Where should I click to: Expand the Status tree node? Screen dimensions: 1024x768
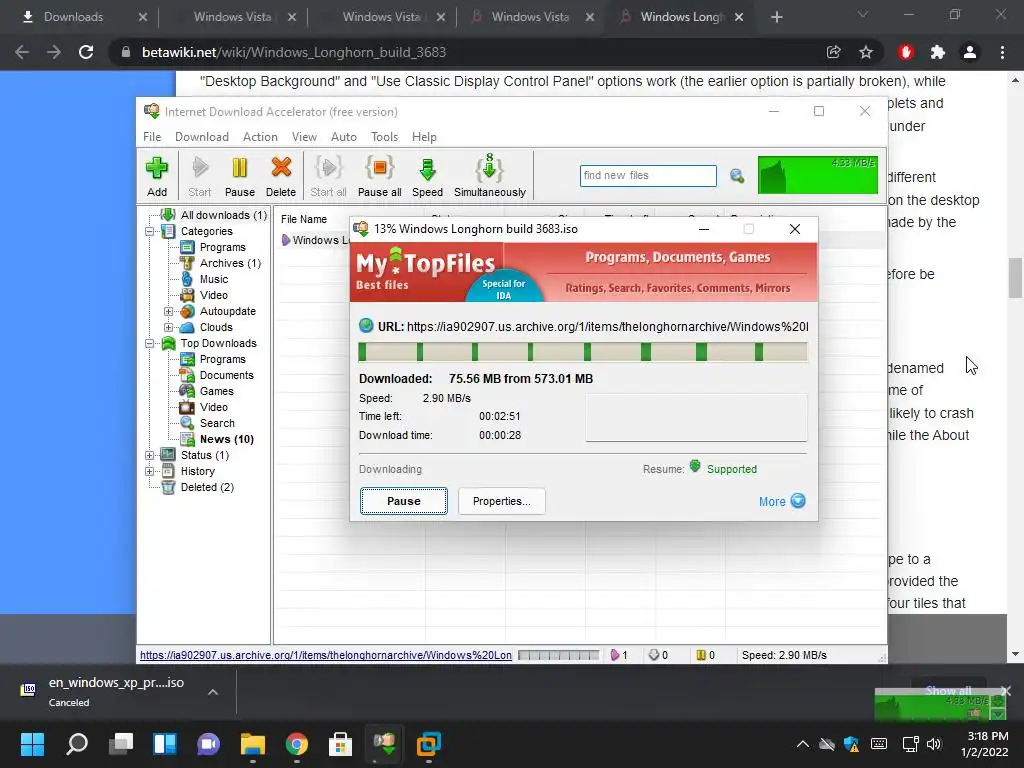pos(150,455)
